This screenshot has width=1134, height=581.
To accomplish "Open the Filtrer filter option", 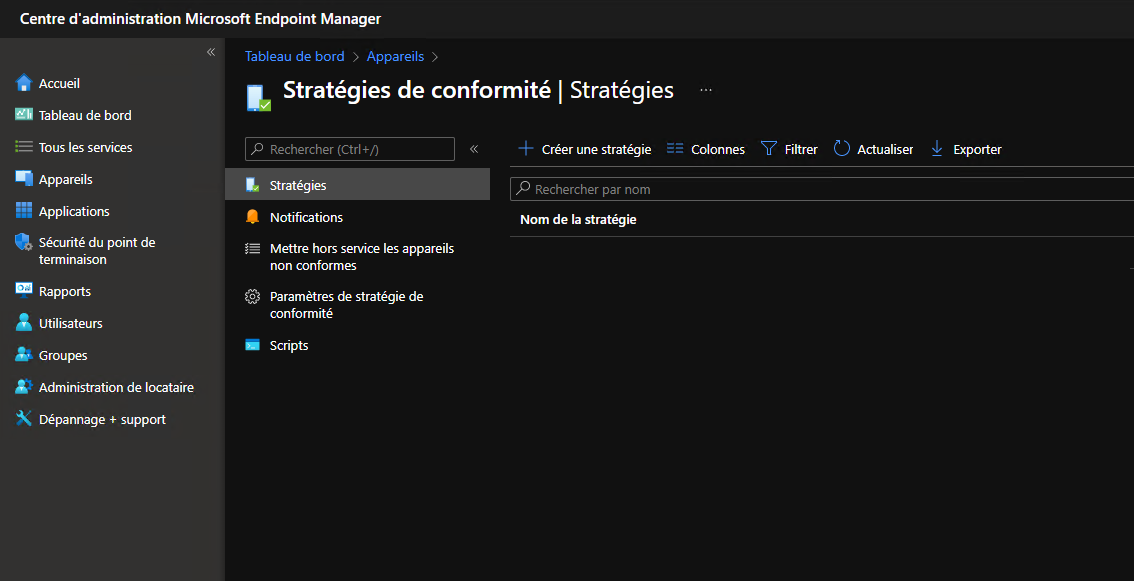I will click(790, 149).
